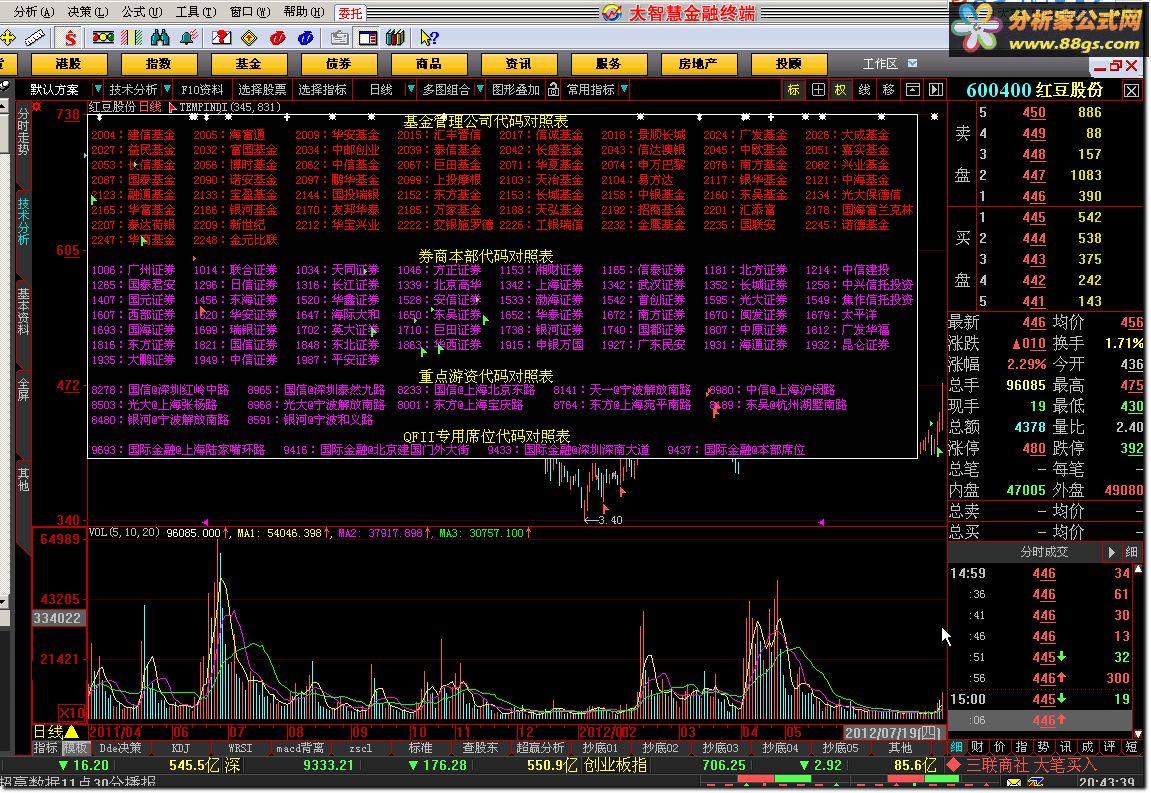1151x793 pixels.
Task: Switch to the 财 bottom panel tab
Action: pyautogui.click(x=977, y=747)
